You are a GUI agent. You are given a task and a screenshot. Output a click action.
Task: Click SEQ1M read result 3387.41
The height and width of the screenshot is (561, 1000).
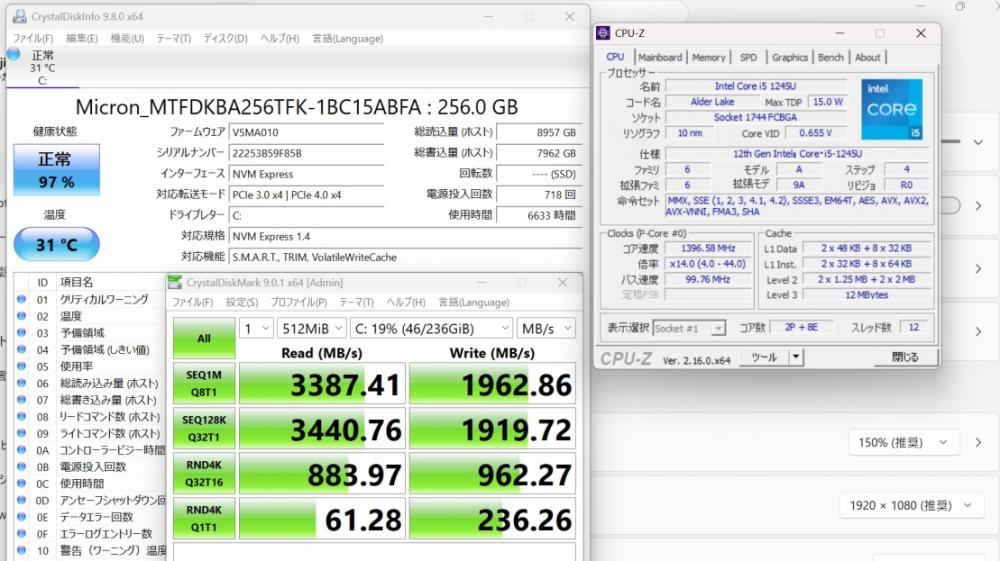[322, 384]
